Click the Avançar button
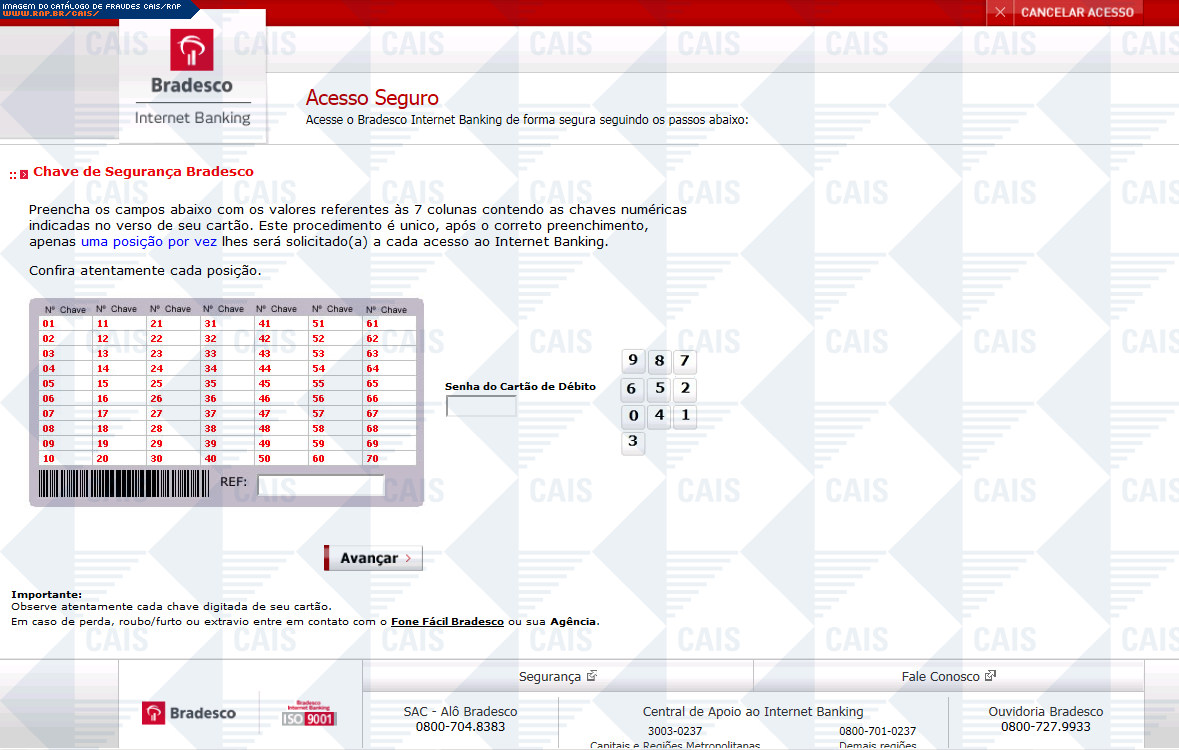Viewport: 1179px width, 750px height. (x=373, y=558)
